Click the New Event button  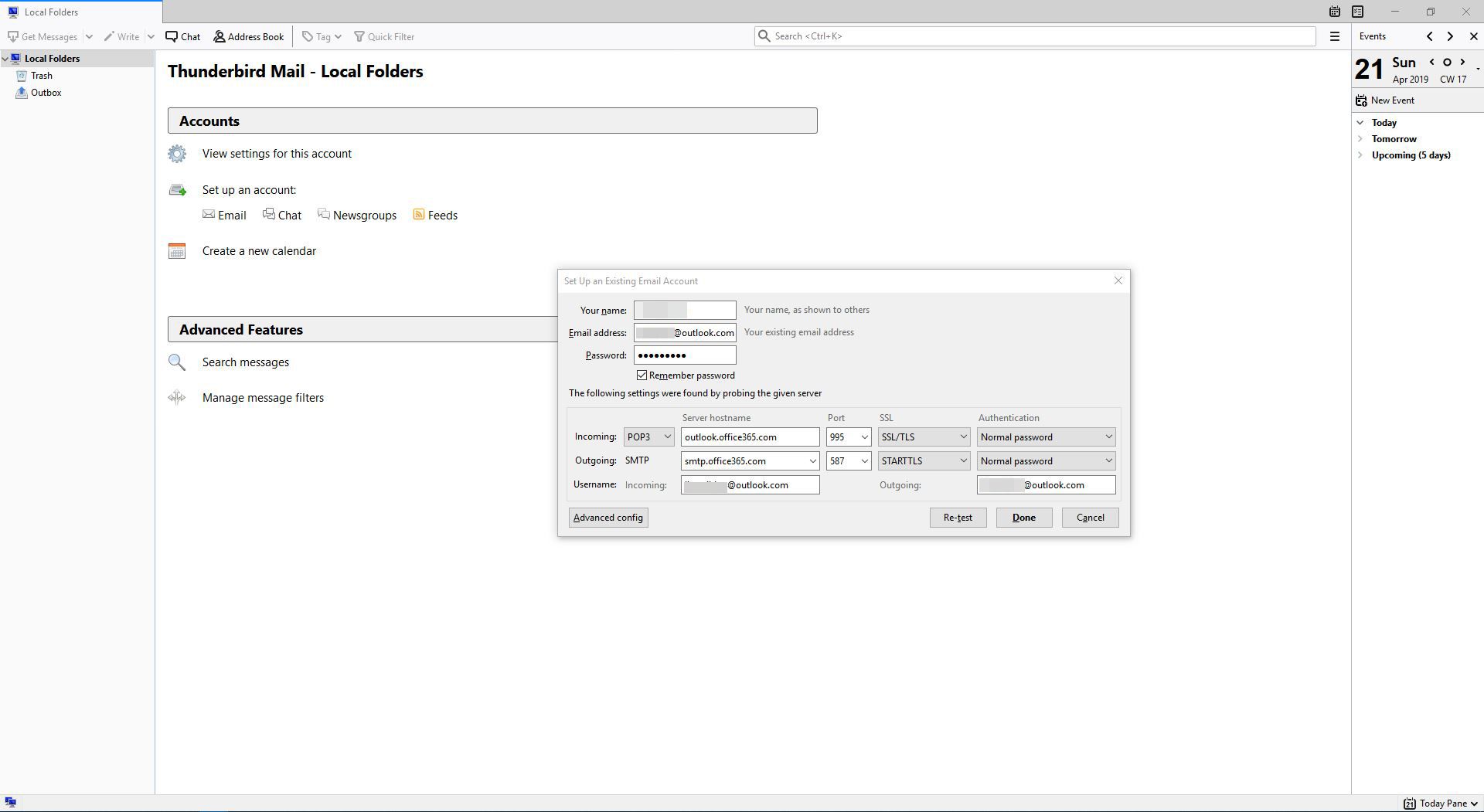click(1385, 100)
